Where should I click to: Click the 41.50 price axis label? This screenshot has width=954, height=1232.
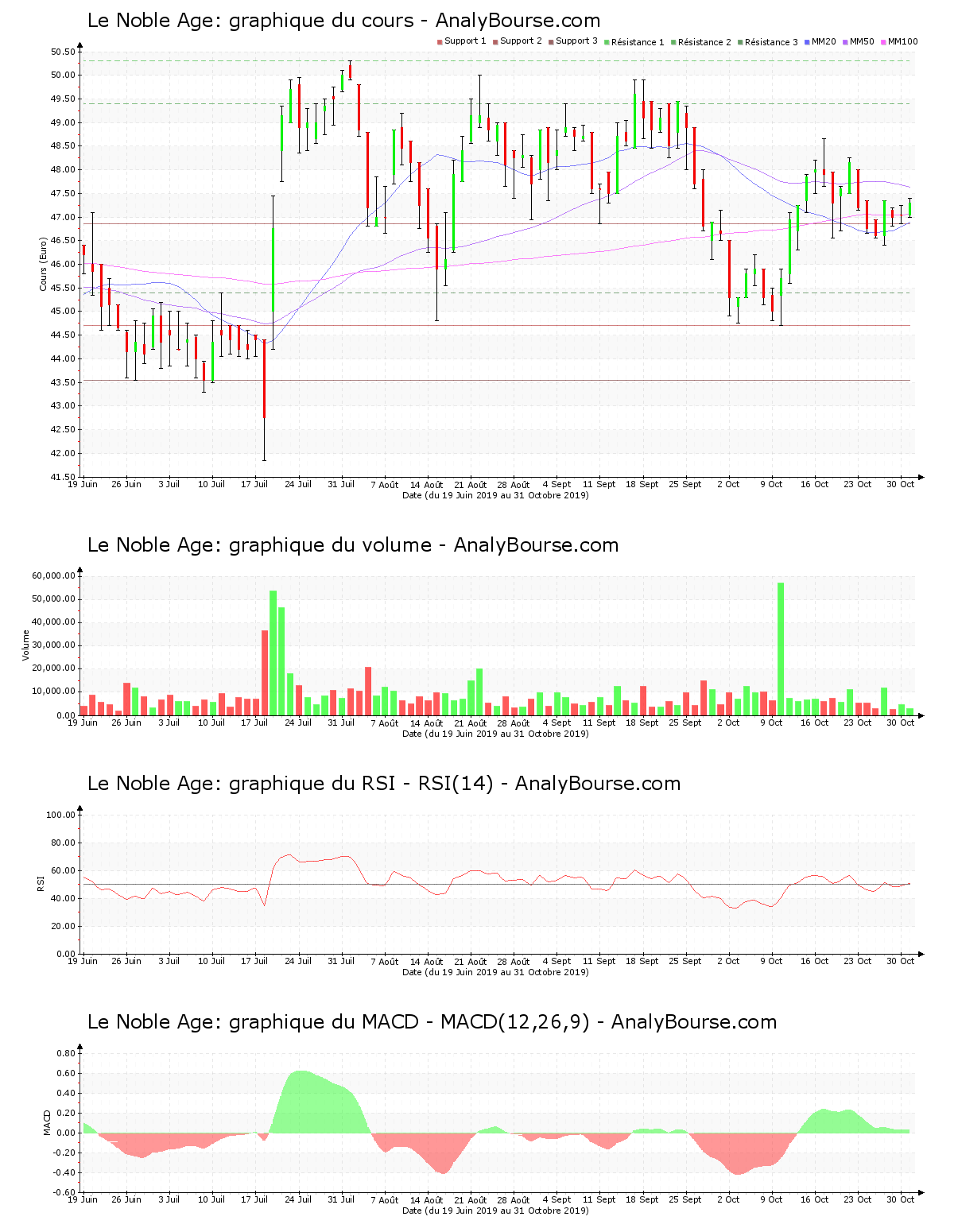pos(63,477)
